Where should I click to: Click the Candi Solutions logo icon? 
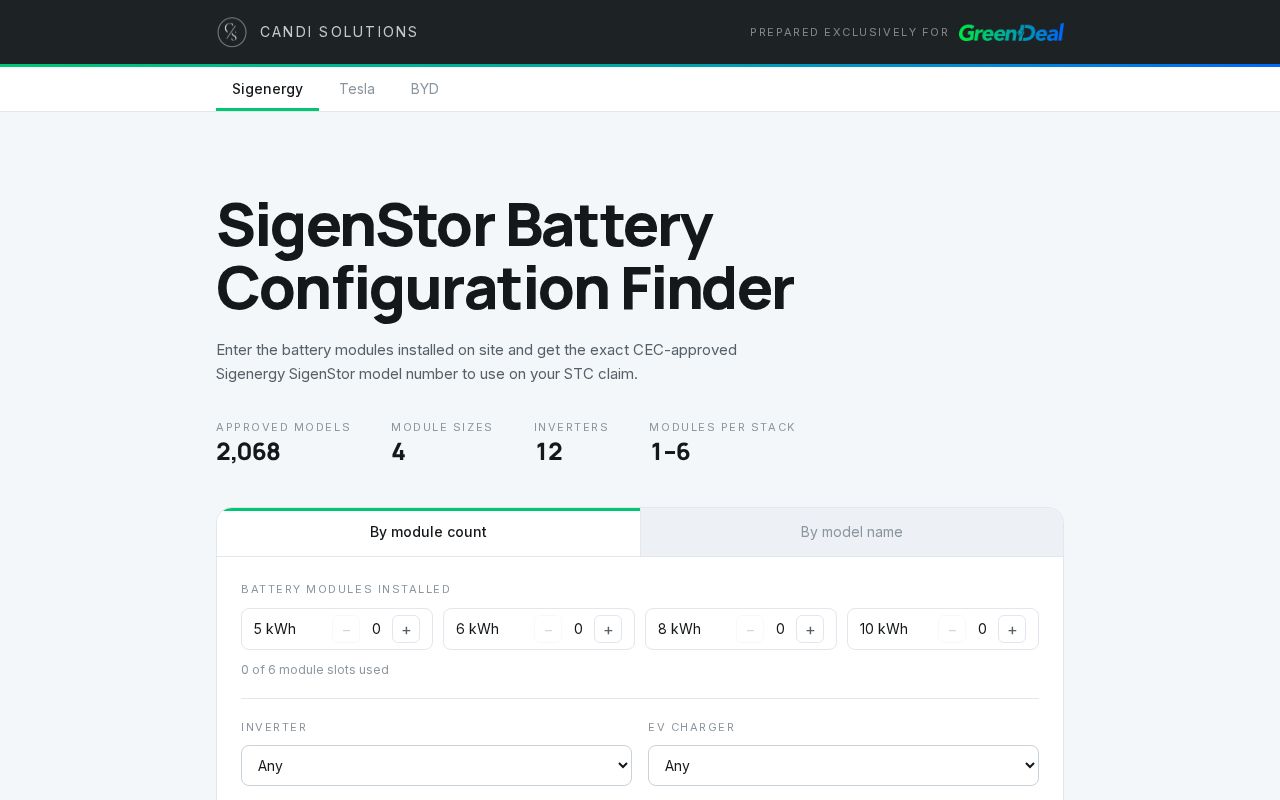pyautogui.click(x=232, y=32)
